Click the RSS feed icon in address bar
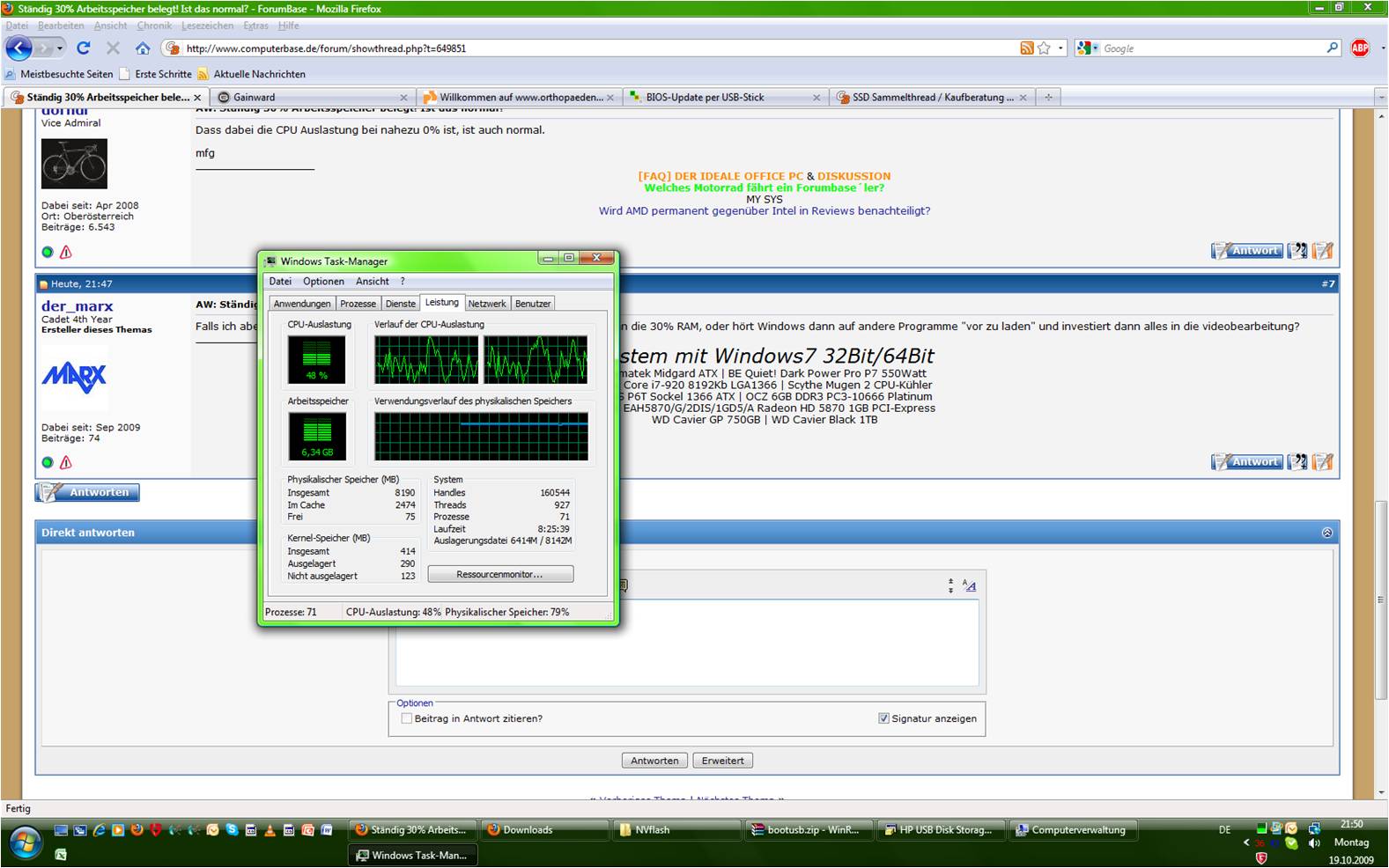The width and height of the screenshot is (1389, 868). tap(1027, 48)
